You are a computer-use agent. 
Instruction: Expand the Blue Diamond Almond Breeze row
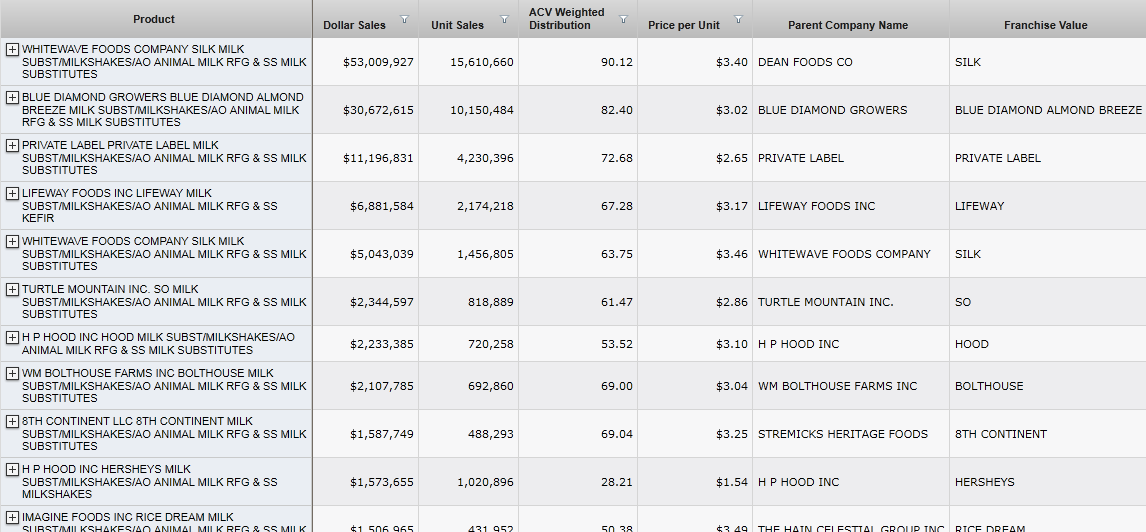pos(12,98)
